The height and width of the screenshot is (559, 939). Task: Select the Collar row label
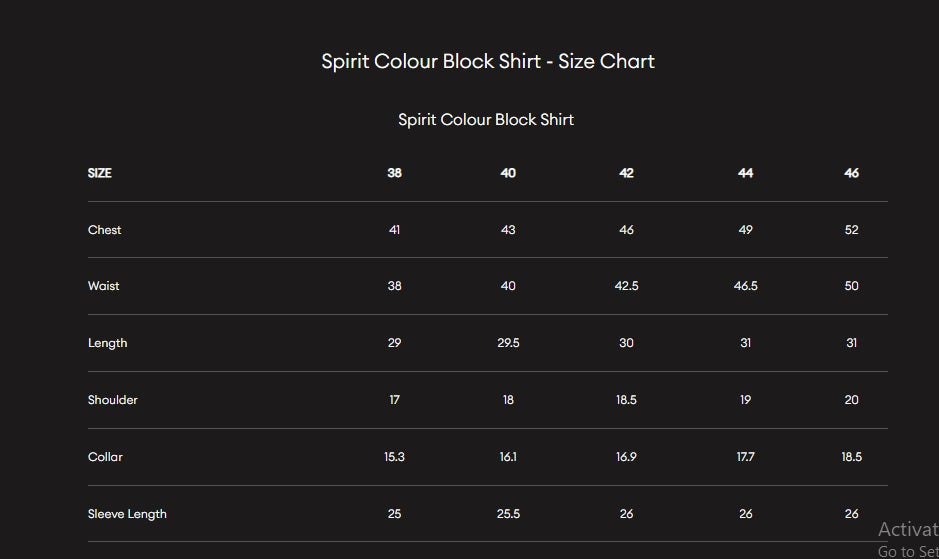click(106, 457)
